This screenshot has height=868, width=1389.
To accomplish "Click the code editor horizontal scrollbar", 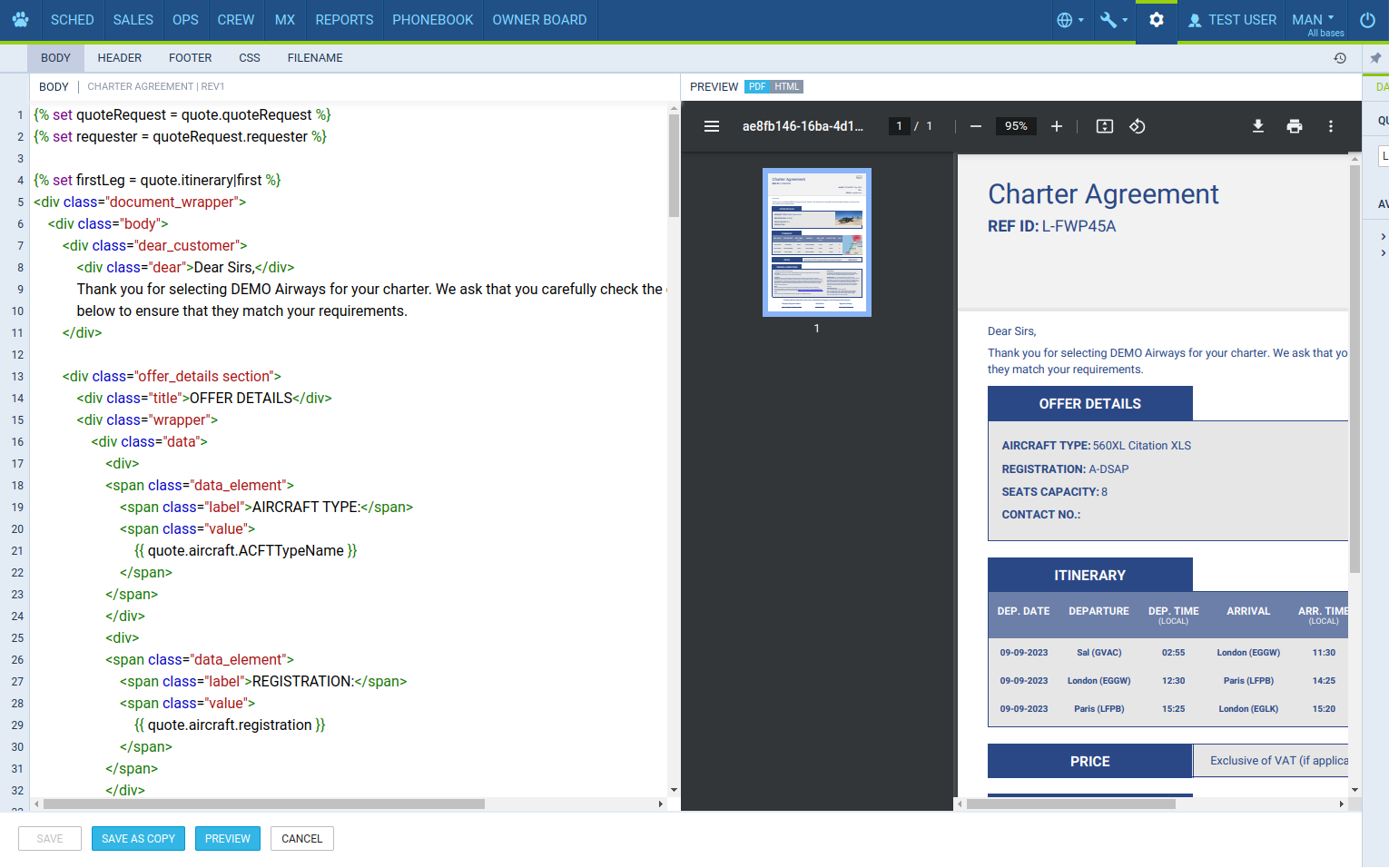I will [x=263, y=804].
